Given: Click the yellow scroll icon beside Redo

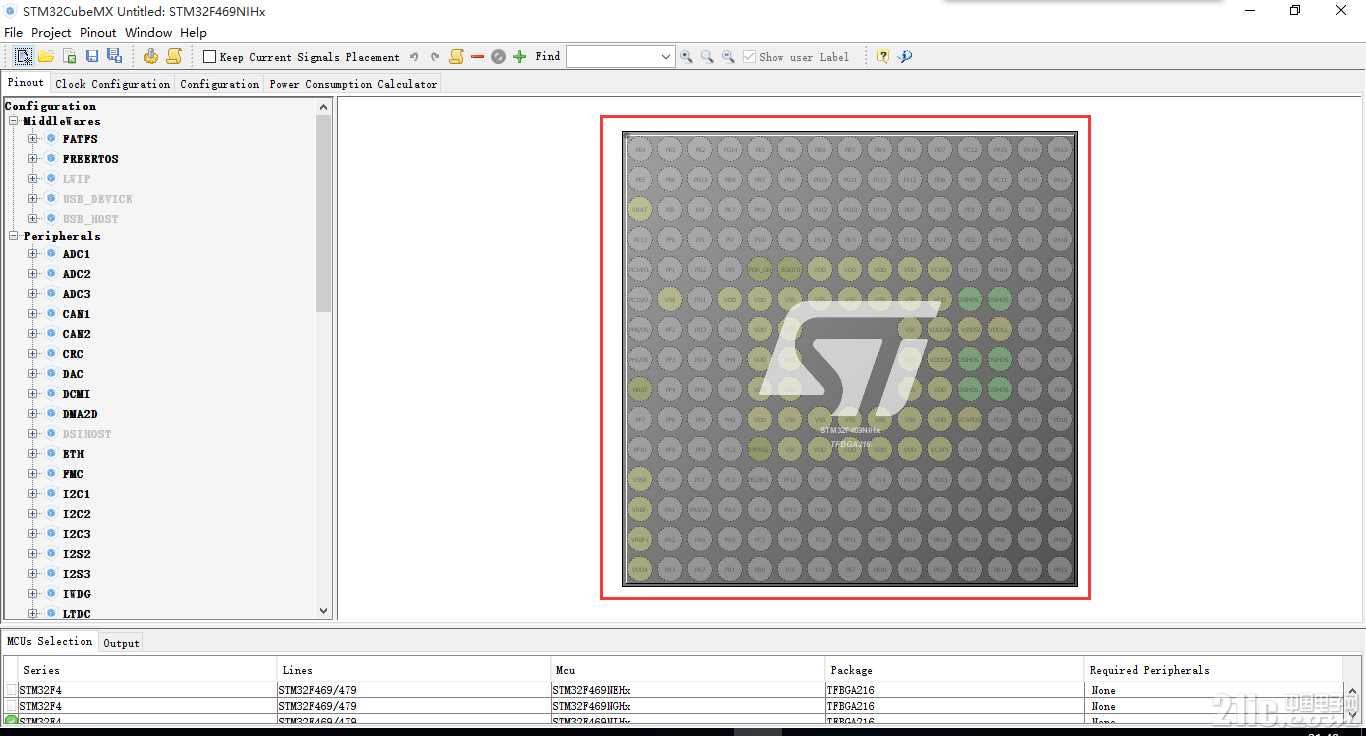Looking at the screenshot, I should (456, 56).
